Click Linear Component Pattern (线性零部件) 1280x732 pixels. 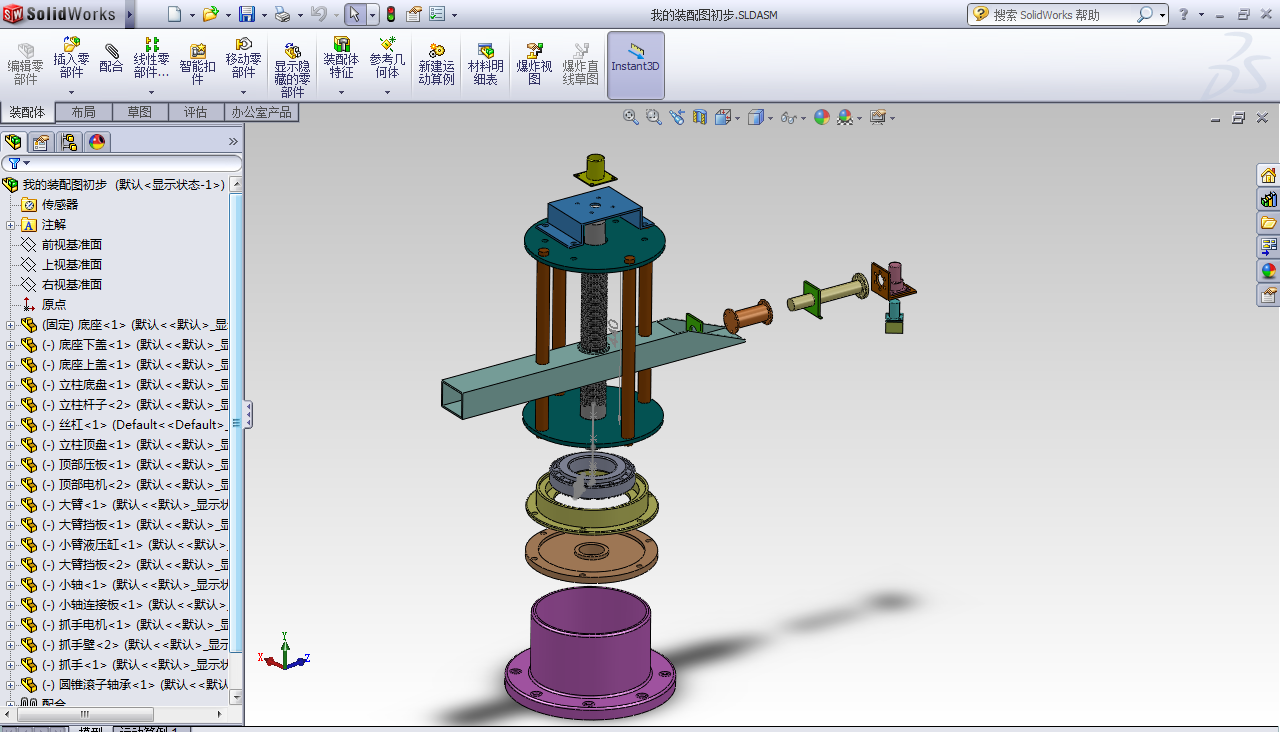pyautogui.click(x=151, y=59)
